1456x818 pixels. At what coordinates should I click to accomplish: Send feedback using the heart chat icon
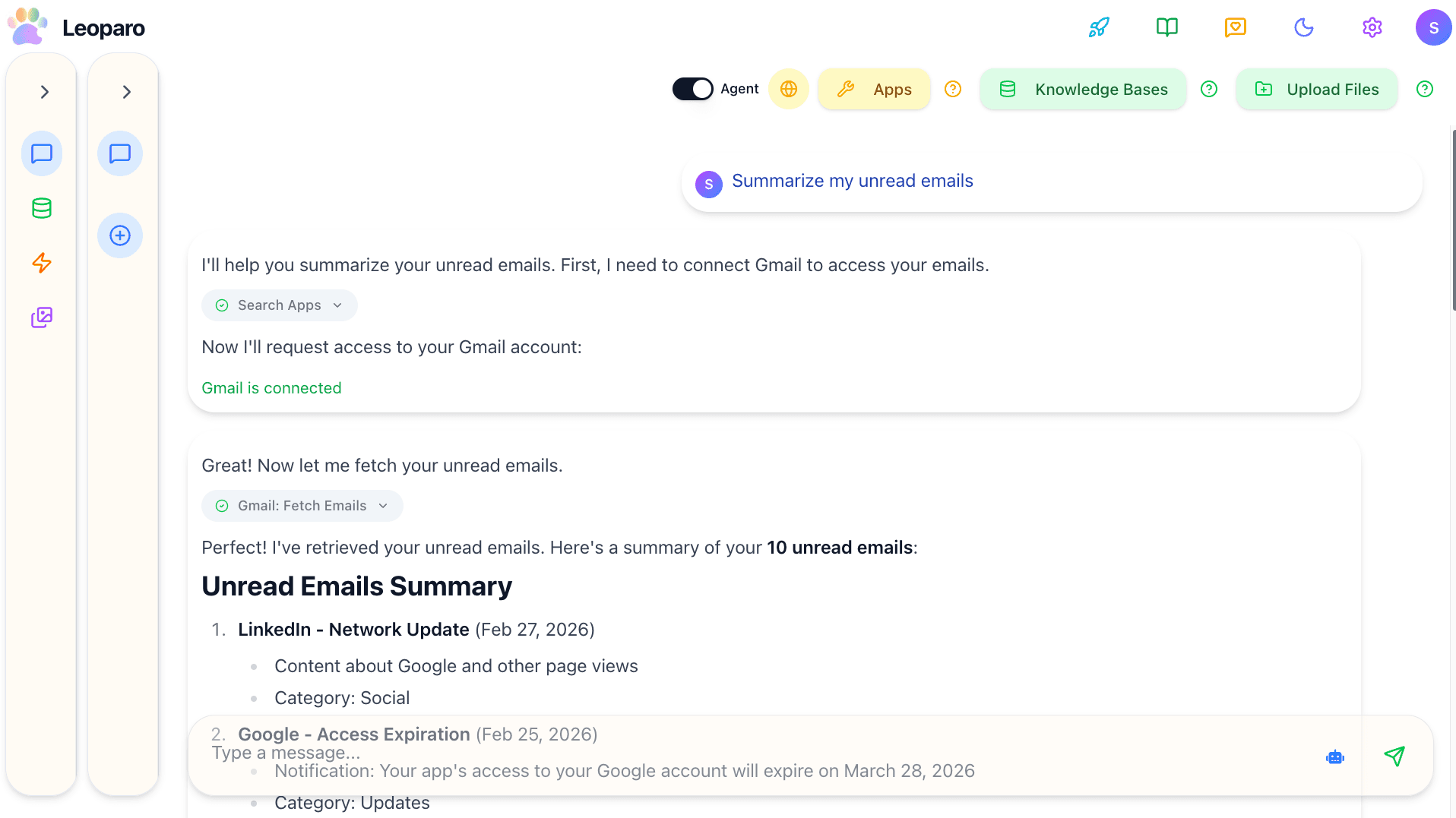pos(1235,27)
